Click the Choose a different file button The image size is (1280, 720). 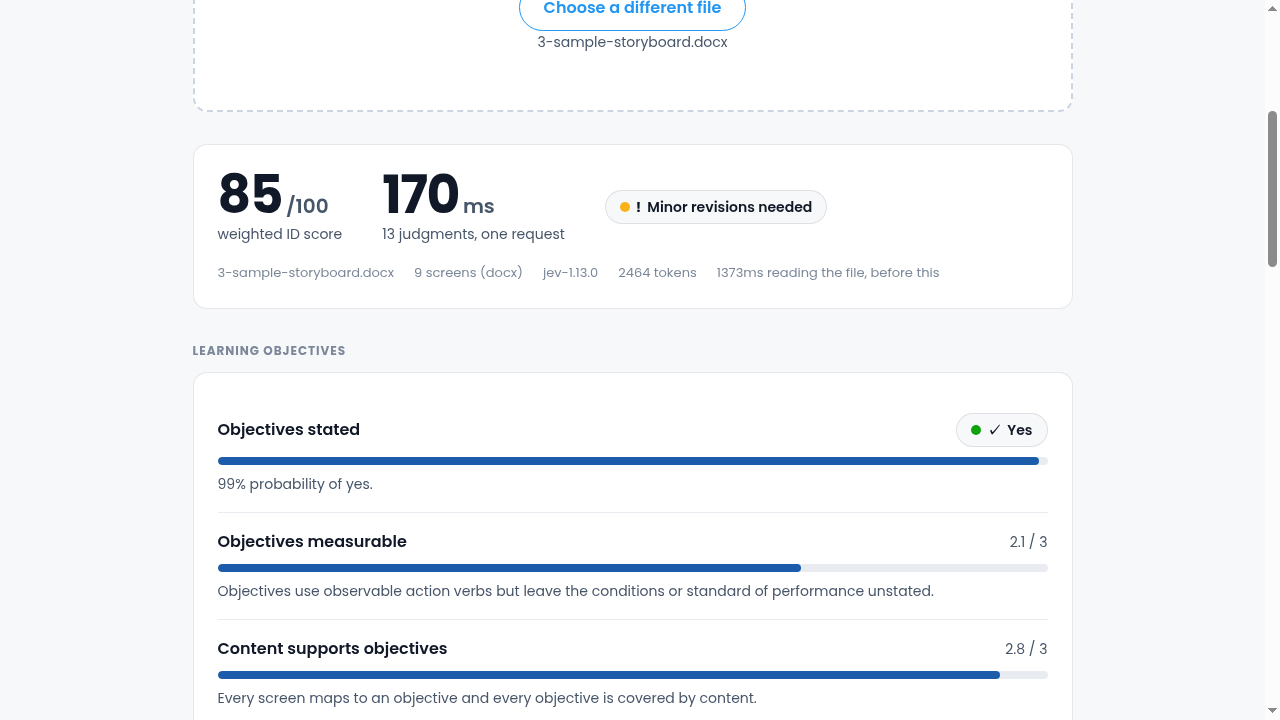click(x=632, y=10)
